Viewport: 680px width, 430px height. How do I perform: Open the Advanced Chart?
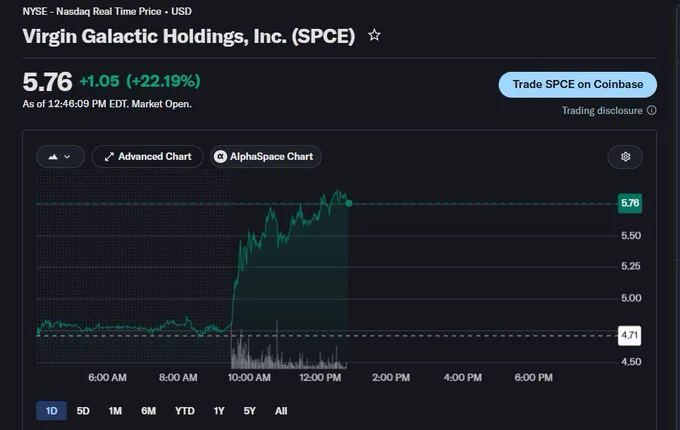point(147,156)
